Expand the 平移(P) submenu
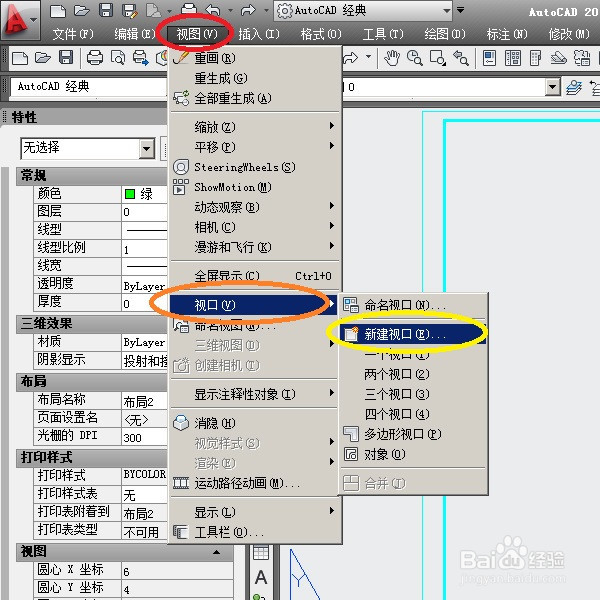This screenshot has width=600, height=600. click(x=255, y=147)
